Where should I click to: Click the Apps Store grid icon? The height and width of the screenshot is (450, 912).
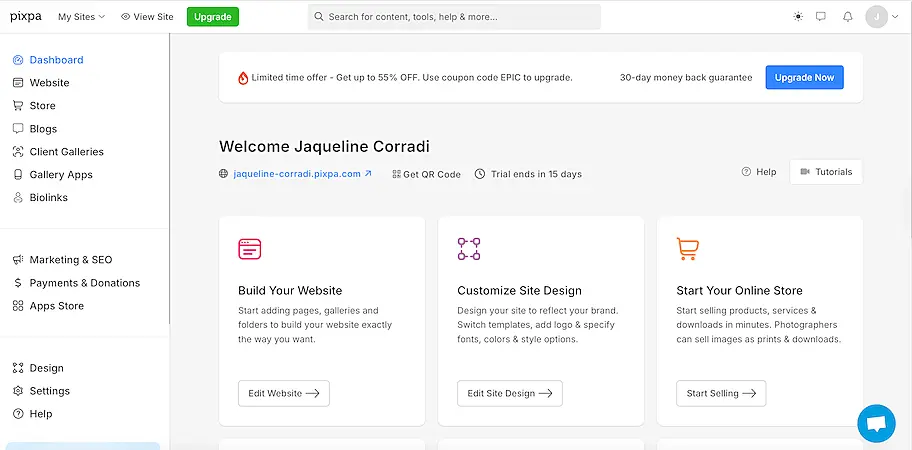tap(18, 306)
